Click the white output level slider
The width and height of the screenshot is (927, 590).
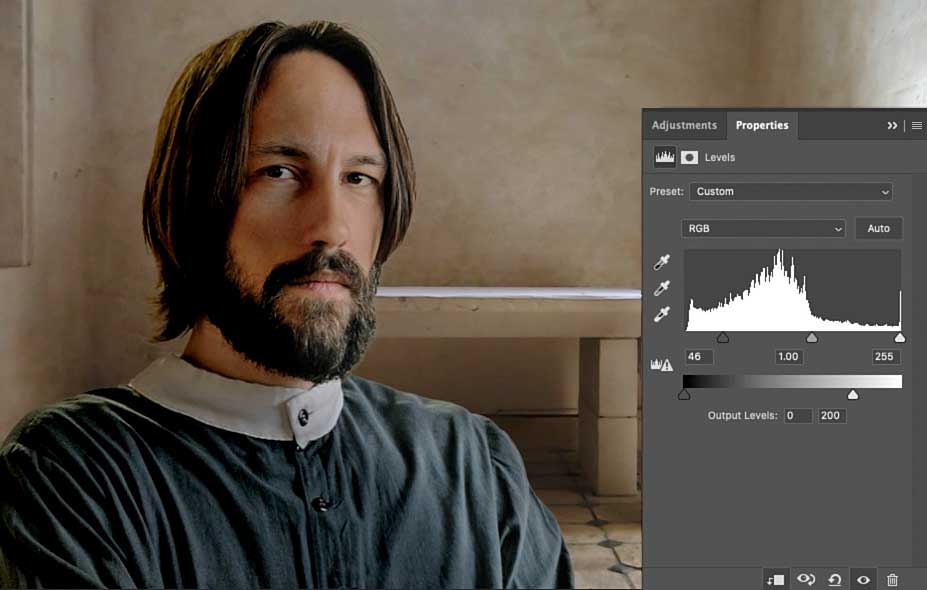[853, 394]
